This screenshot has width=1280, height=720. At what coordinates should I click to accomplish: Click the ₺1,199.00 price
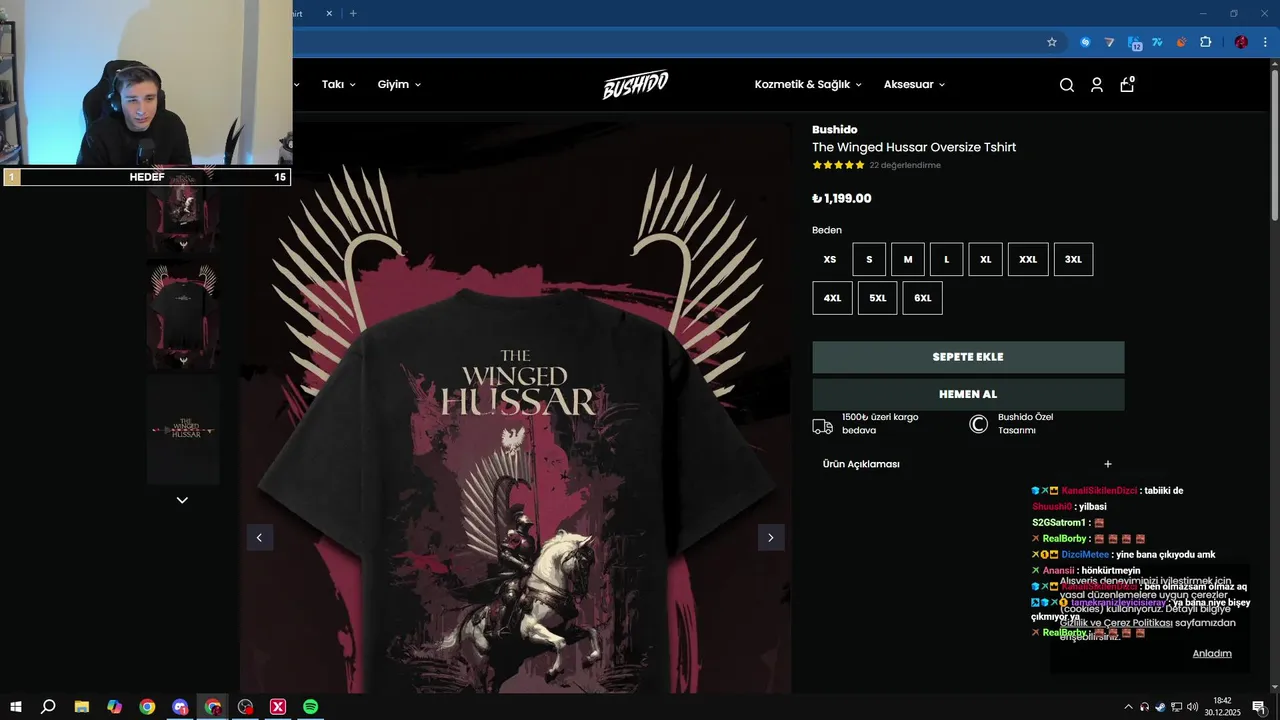coord(842,198)
